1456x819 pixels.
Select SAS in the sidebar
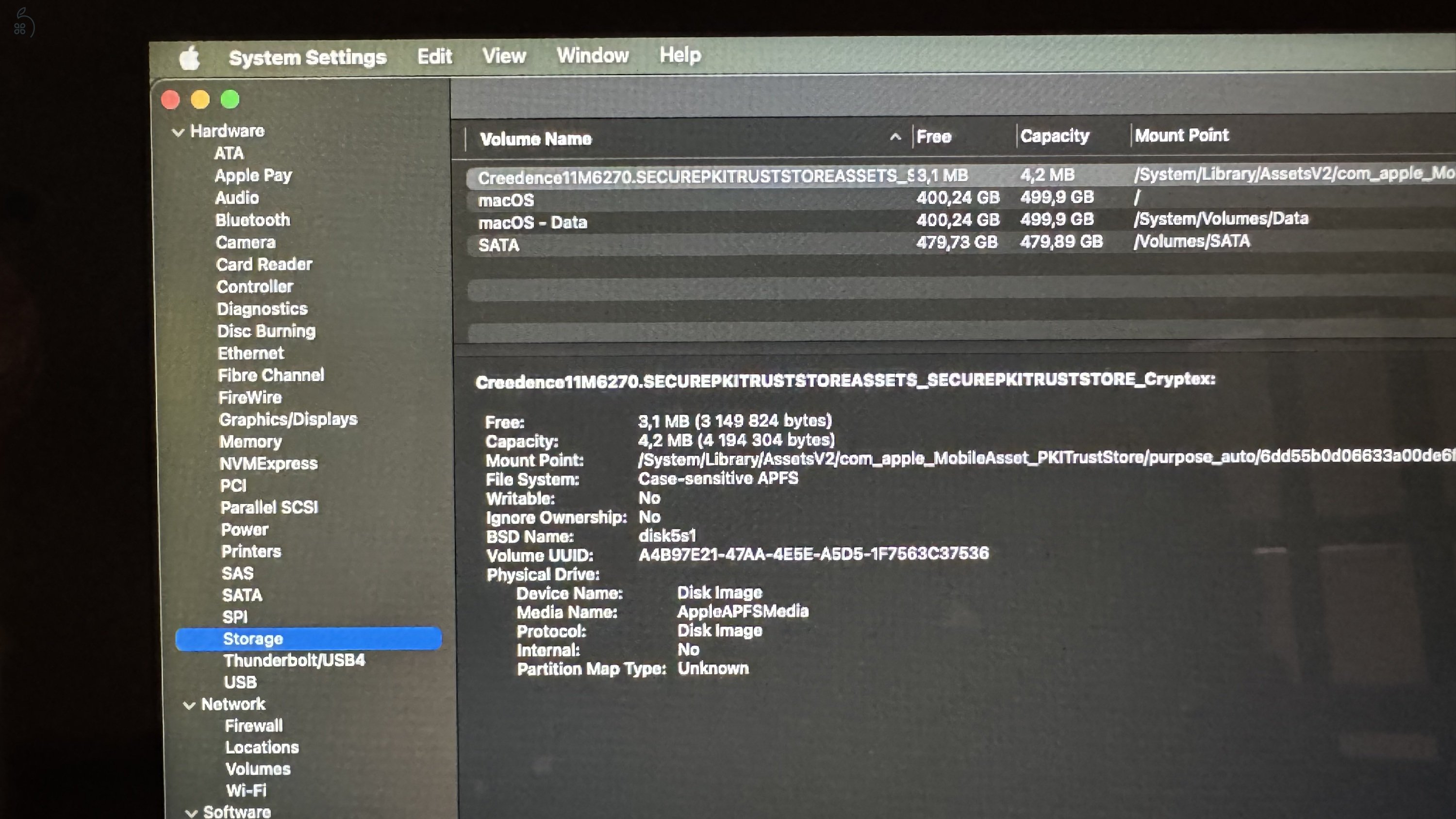pyautogui.click(x=237, y=574)
